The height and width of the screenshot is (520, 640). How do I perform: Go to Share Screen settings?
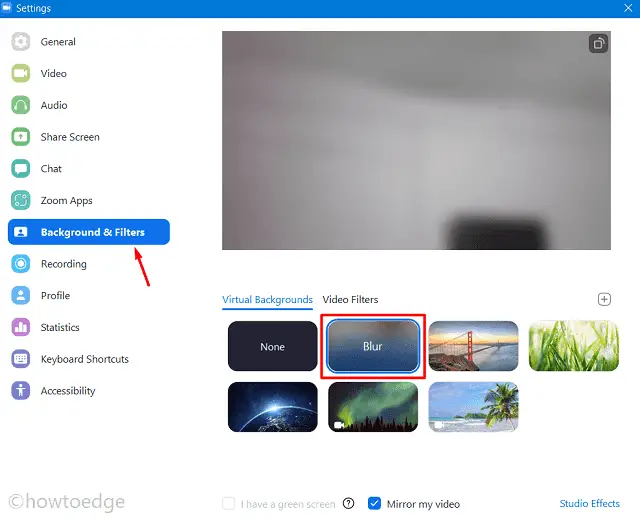(x=89, y=137)
